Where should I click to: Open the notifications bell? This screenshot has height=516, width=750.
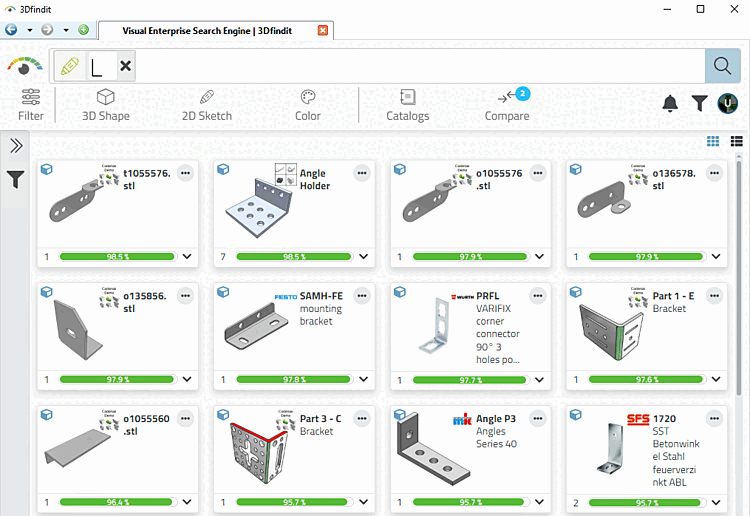[670, 103]
